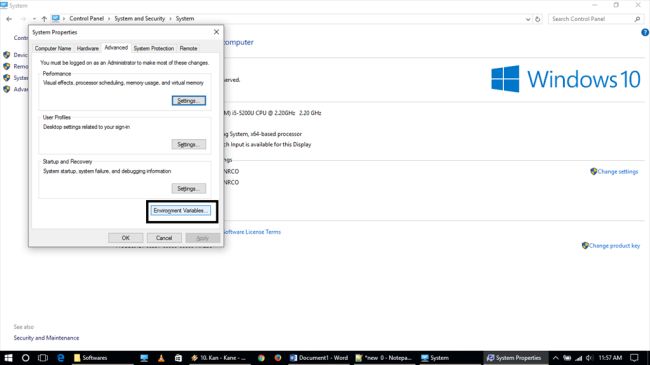Cancel the System Properties dialog
650x365 pixels.
pos(164,238)
